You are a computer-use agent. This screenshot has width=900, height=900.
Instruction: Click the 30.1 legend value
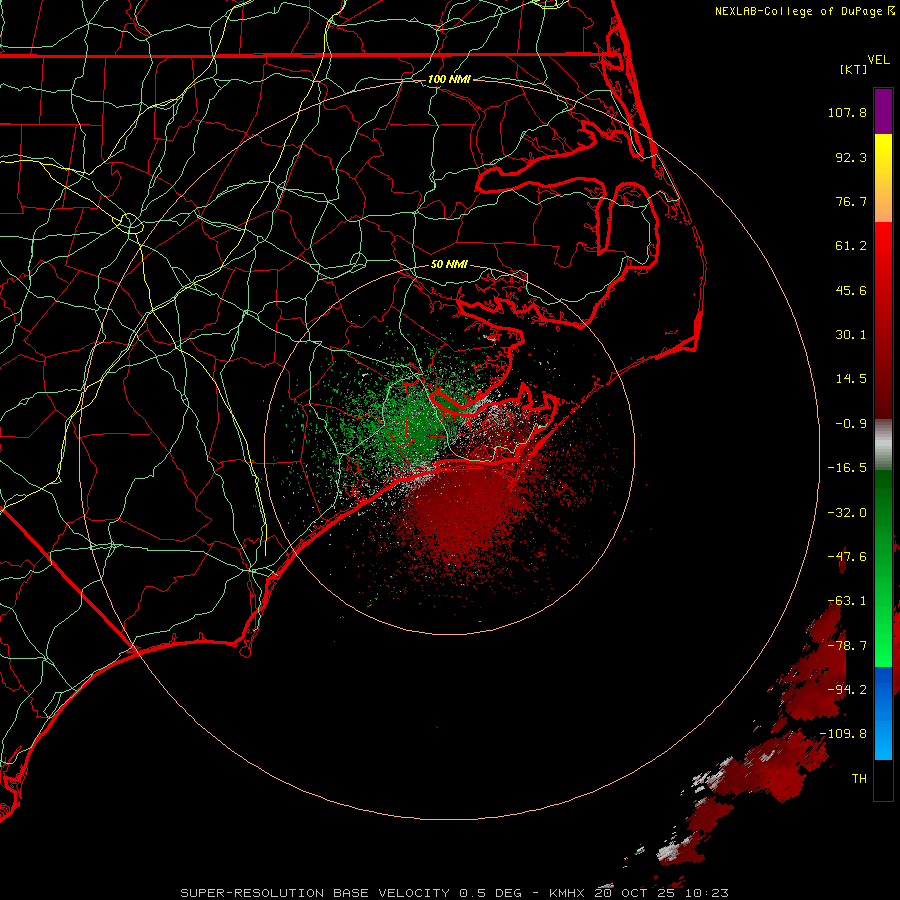pos(851,335)
